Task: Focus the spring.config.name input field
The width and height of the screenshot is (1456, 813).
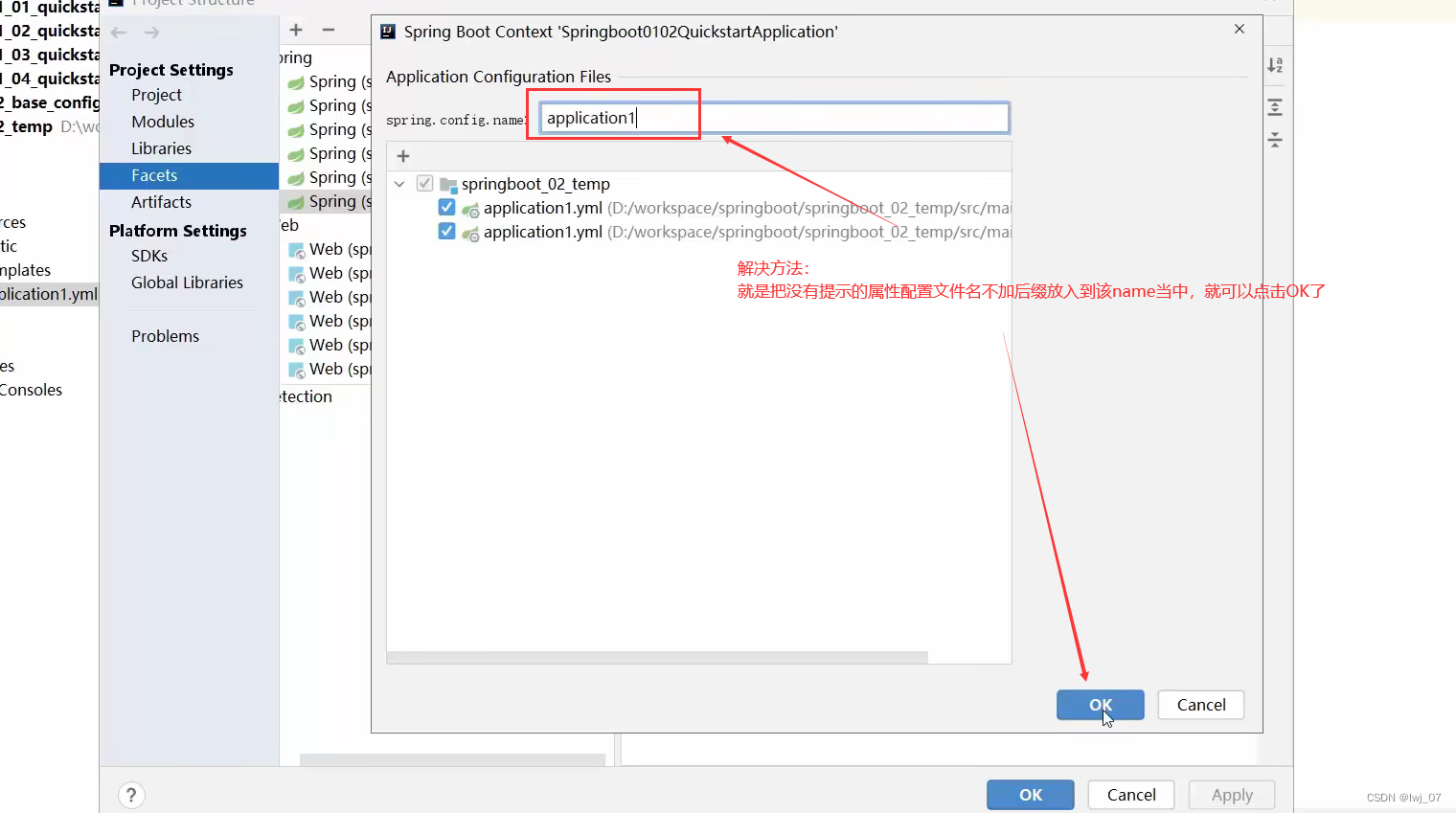Action: coord(774,118)
